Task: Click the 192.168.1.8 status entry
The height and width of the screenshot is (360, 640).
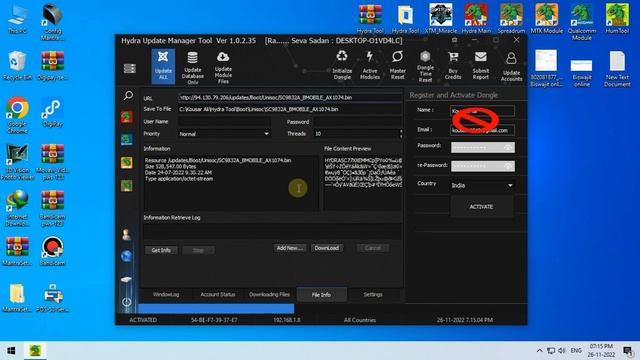Action: click(287, 320)
